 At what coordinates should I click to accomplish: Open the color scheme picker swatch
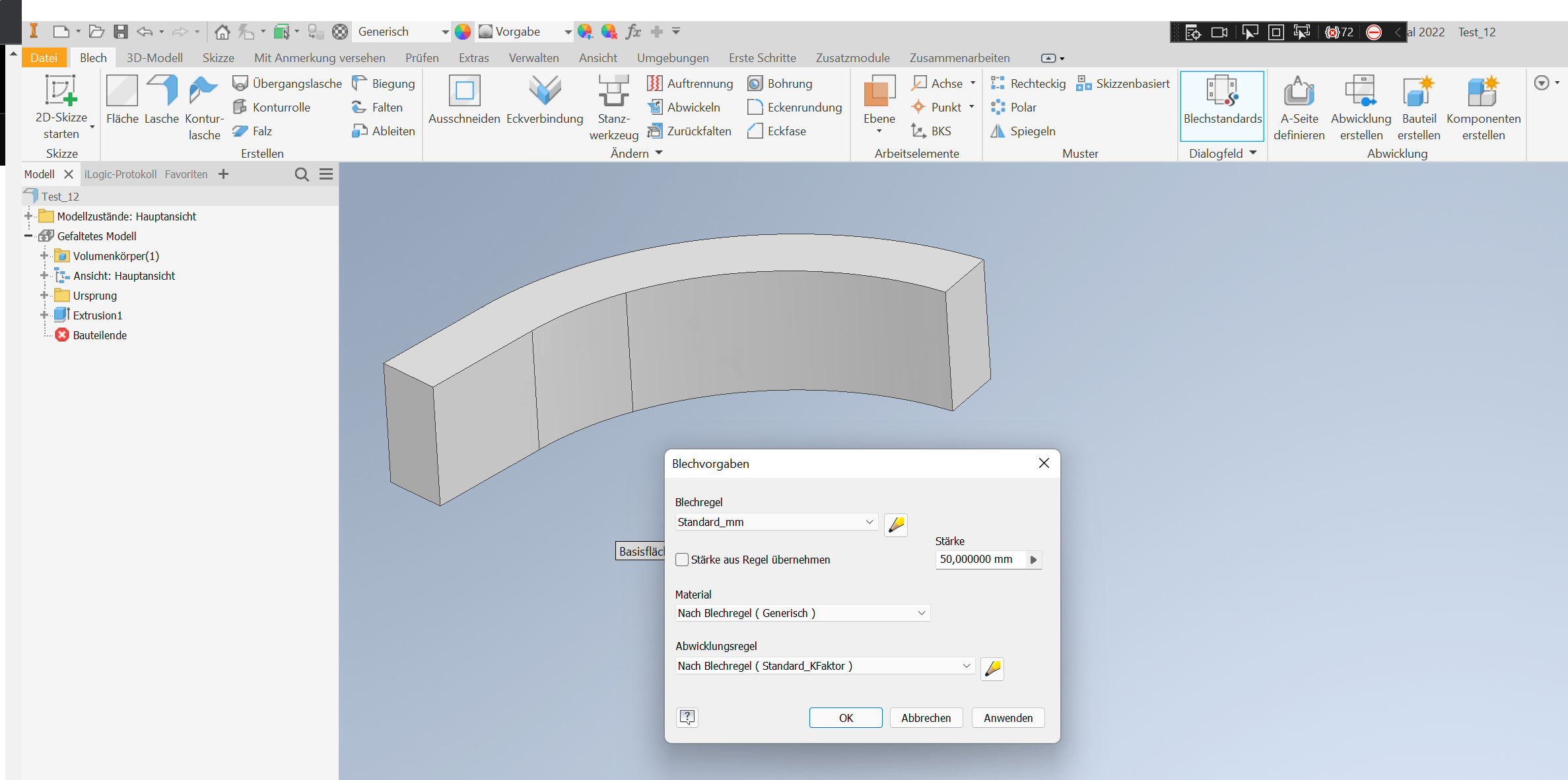(463, 31)
